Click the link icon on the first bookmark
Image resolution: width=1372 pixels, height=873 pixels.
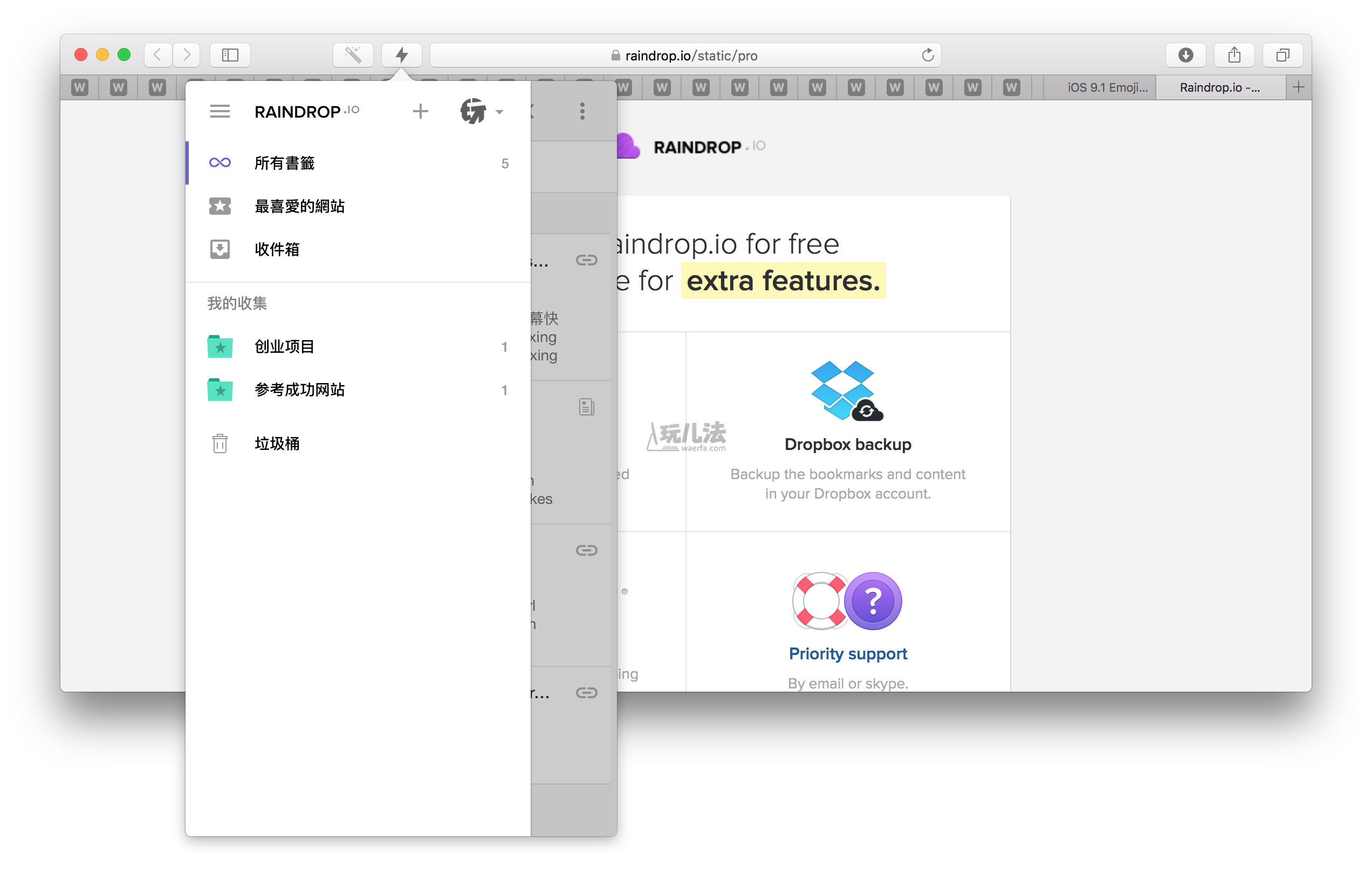pos(586,260)
